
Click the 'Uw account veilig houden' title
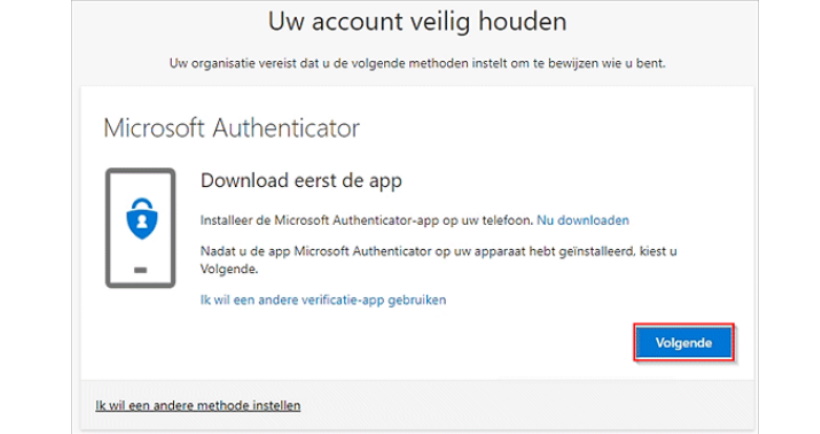tap(417, 22)
